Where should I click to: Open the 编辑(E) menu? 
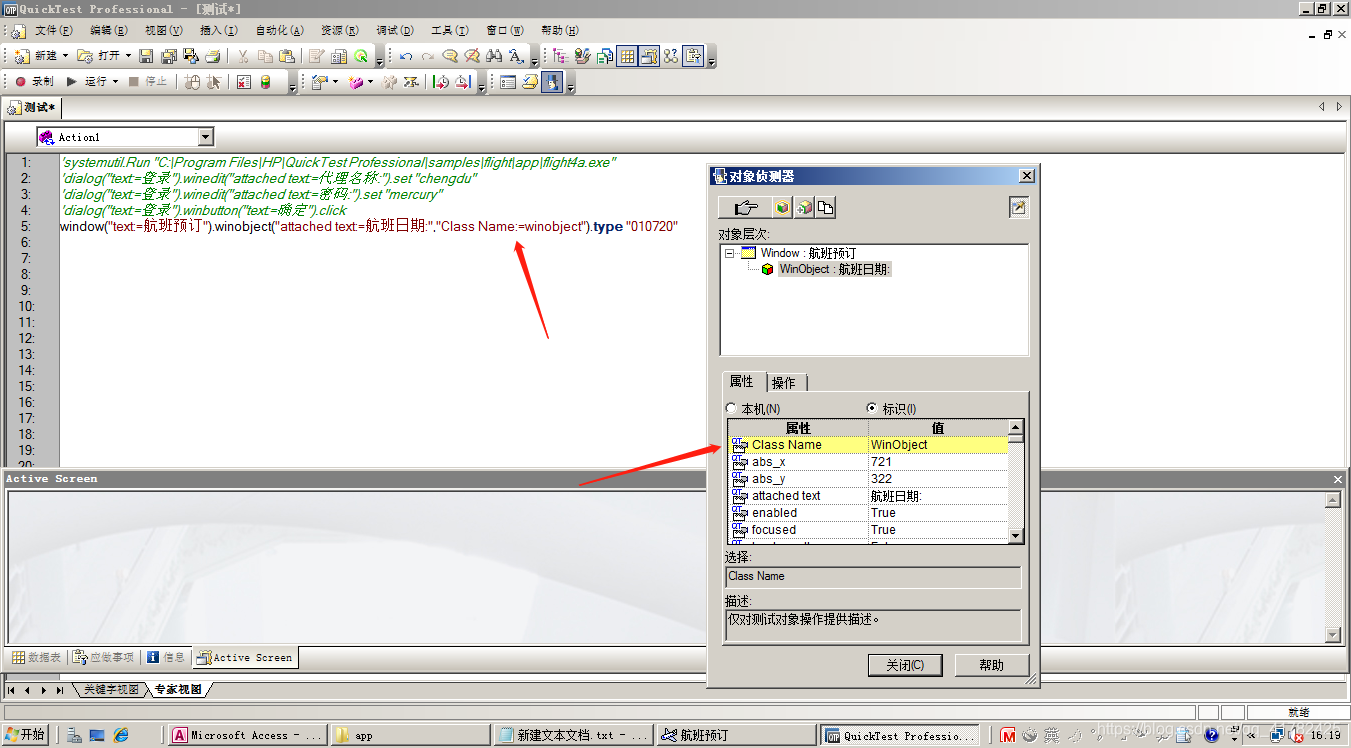coord(108,31)
